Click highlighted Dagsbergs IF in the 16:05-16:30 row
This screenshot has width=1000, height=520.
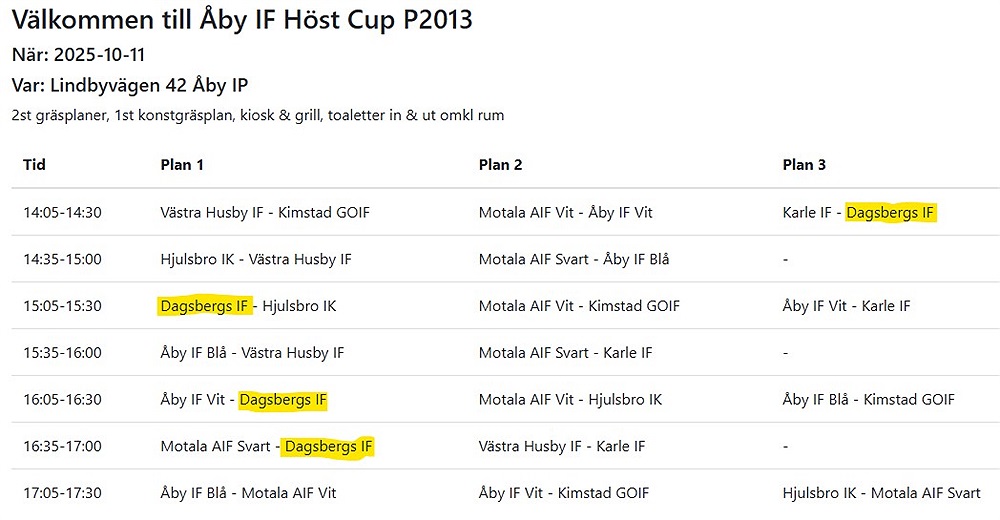tap(283, 400)
